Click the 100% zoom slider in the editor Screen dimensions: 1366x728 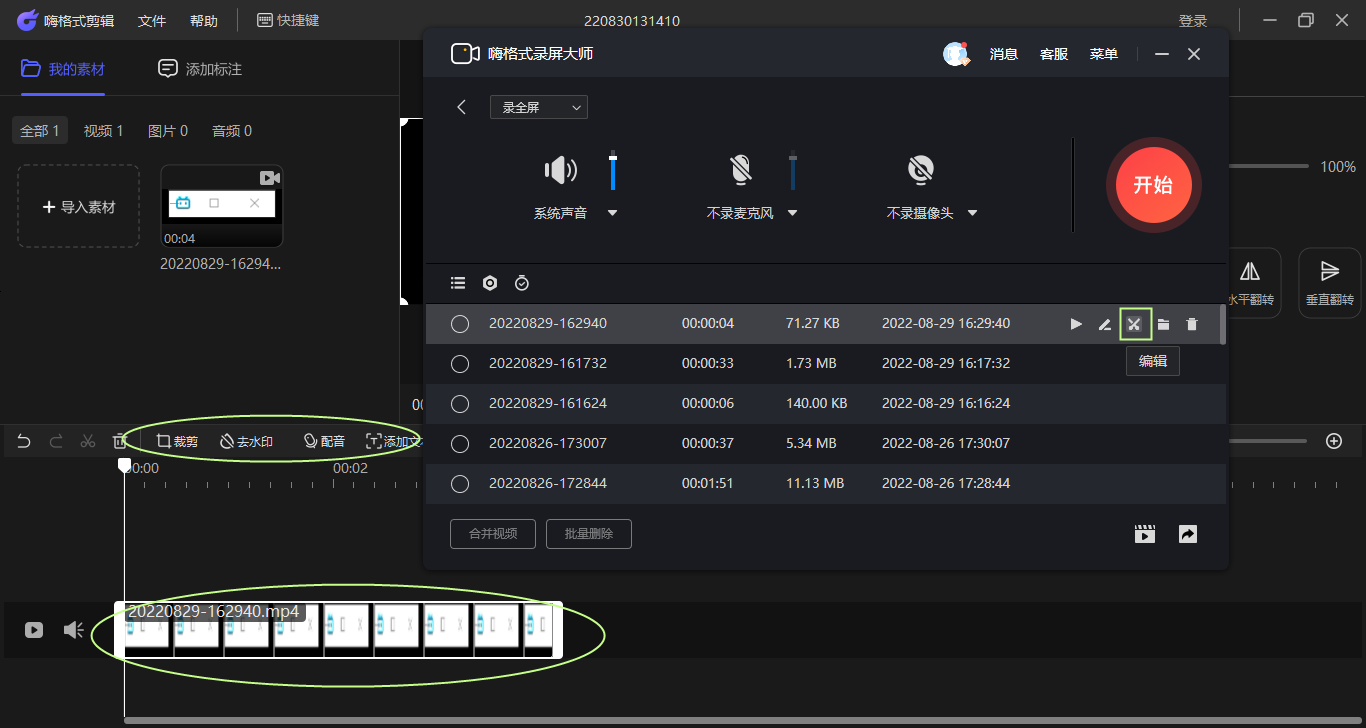point(1268,166)
